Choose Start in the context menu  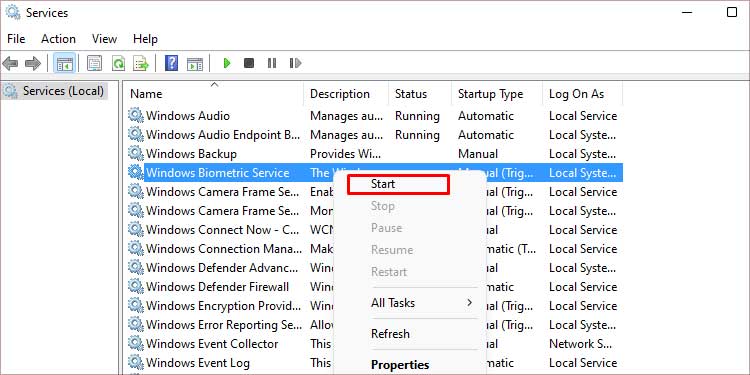398,184
